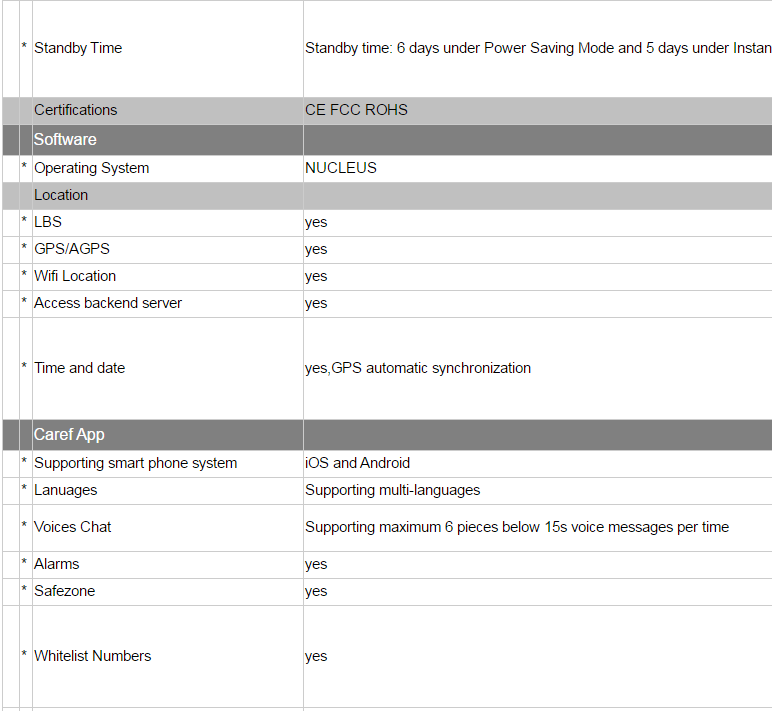
Task: Select the Operating System label
Action: [x=92, y=168]
